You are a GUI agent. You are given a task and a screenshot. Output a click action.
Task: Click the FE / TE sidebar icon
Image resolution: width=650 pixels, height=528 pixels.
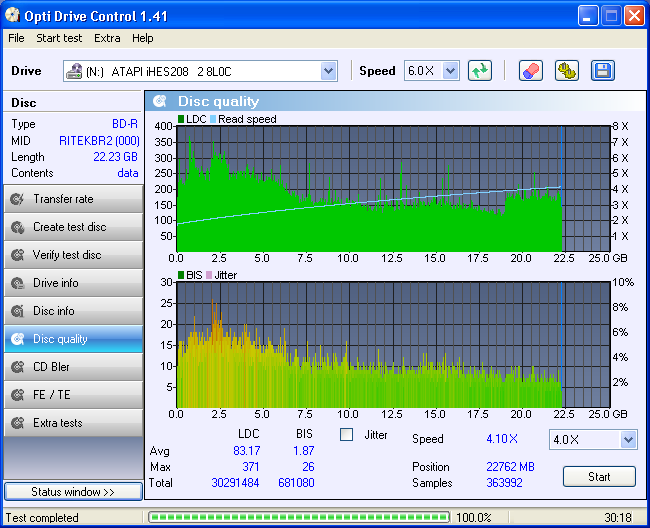(17, 395)
